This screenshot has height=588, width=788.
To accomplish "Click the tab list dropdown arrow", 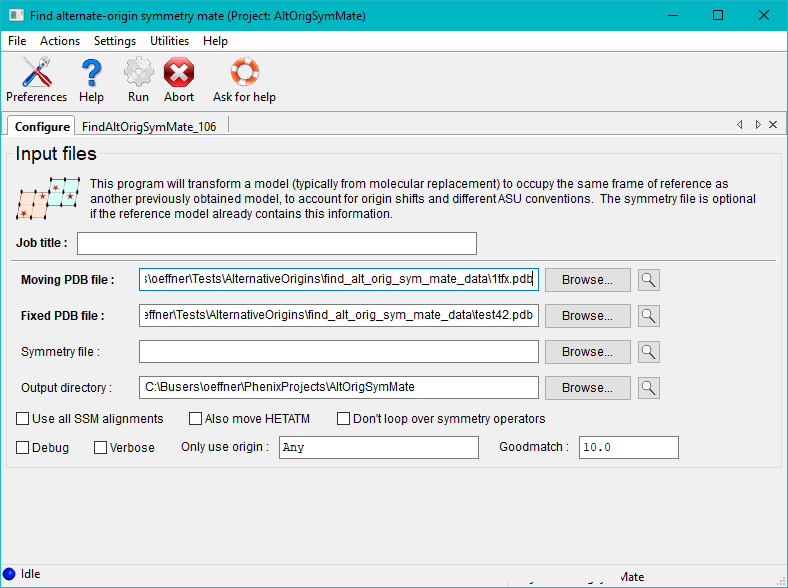I will [758, 125].
